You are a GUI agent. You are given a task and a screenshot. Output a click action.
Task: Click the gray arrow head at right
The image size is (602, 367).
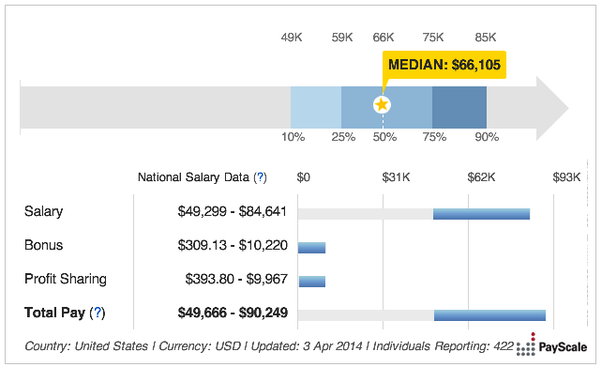point(551,108)
